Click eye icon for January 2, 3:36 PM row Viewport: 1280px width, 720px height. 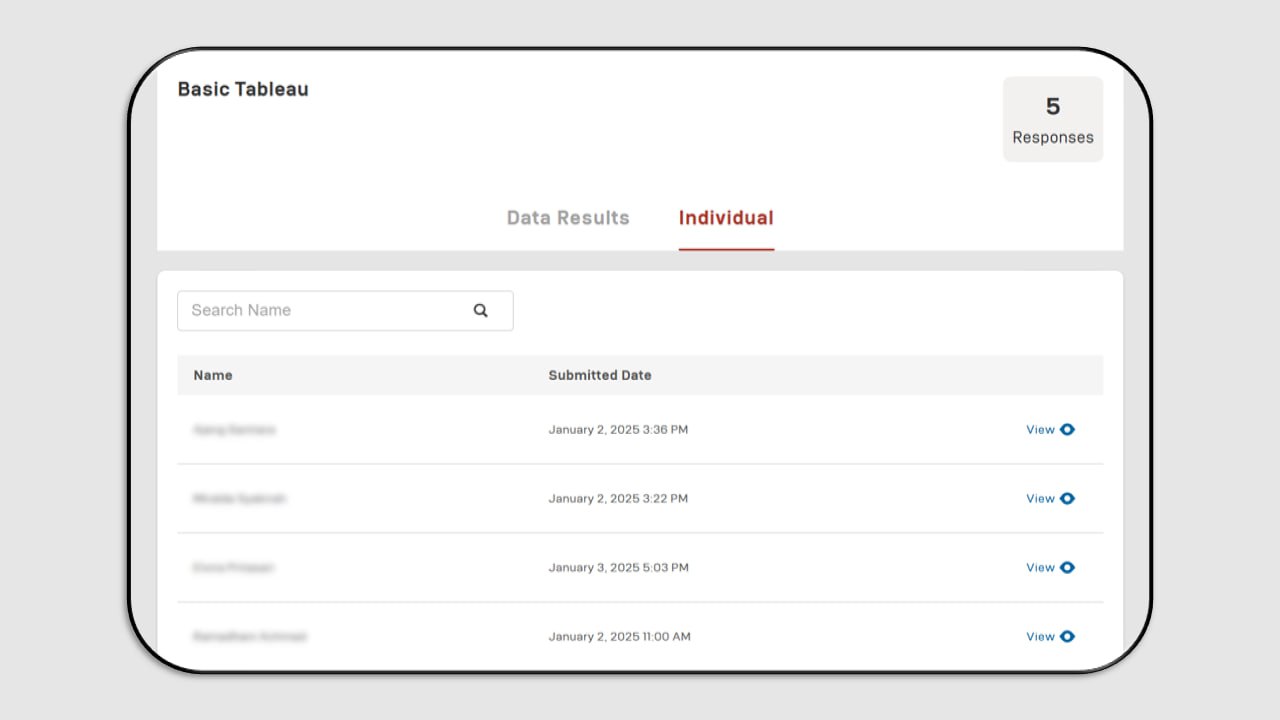(1067, 430)
